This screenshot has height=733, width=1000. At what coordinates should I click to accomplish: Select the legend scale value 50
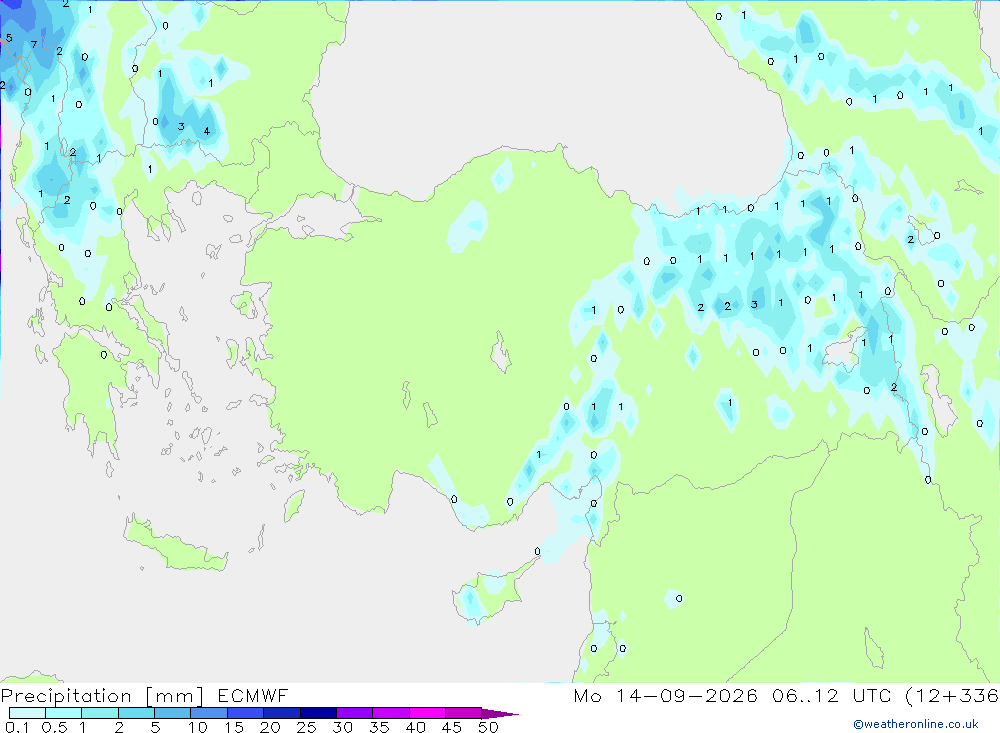[489, 727]
